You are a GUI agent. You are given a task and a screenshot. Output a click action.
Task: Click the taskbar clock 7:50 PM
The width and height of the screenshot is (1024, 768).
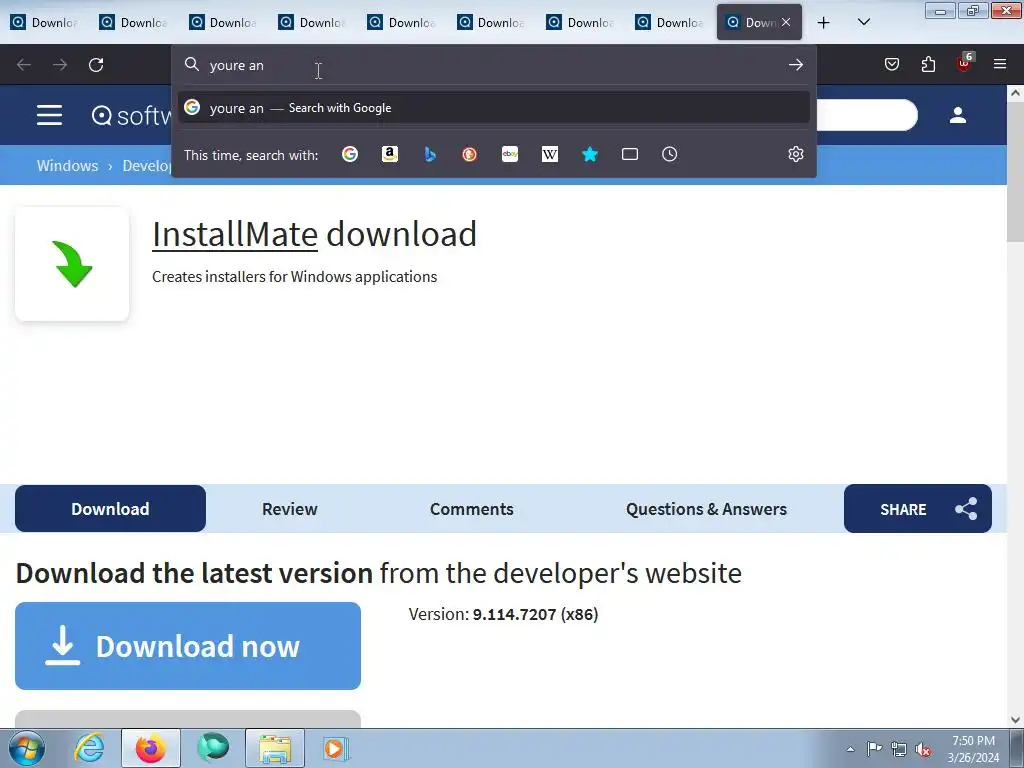click(x=974, y=741)
